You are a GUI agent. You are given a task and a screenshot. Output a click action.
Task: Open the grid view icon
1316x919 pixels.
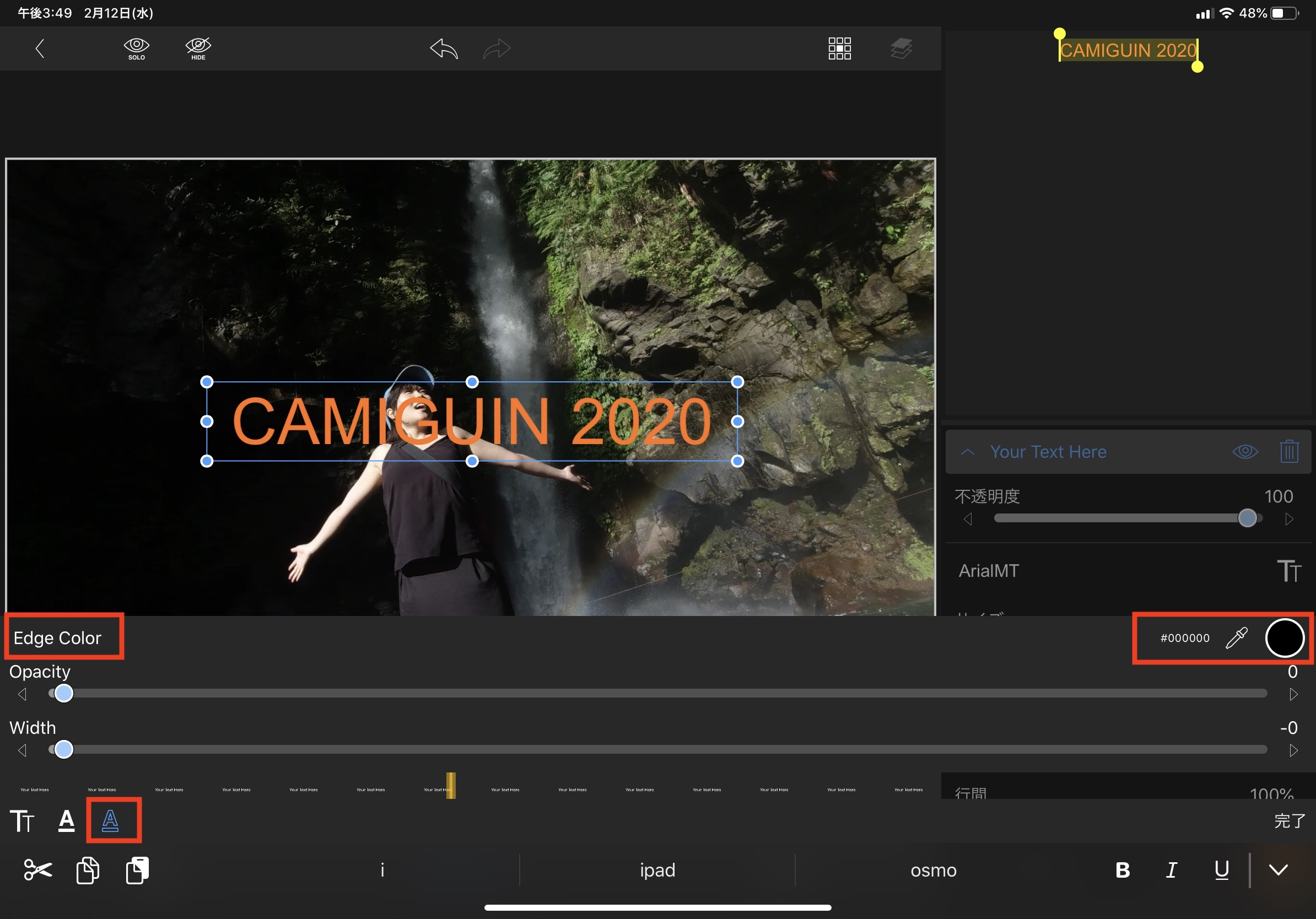click(839, 48)
